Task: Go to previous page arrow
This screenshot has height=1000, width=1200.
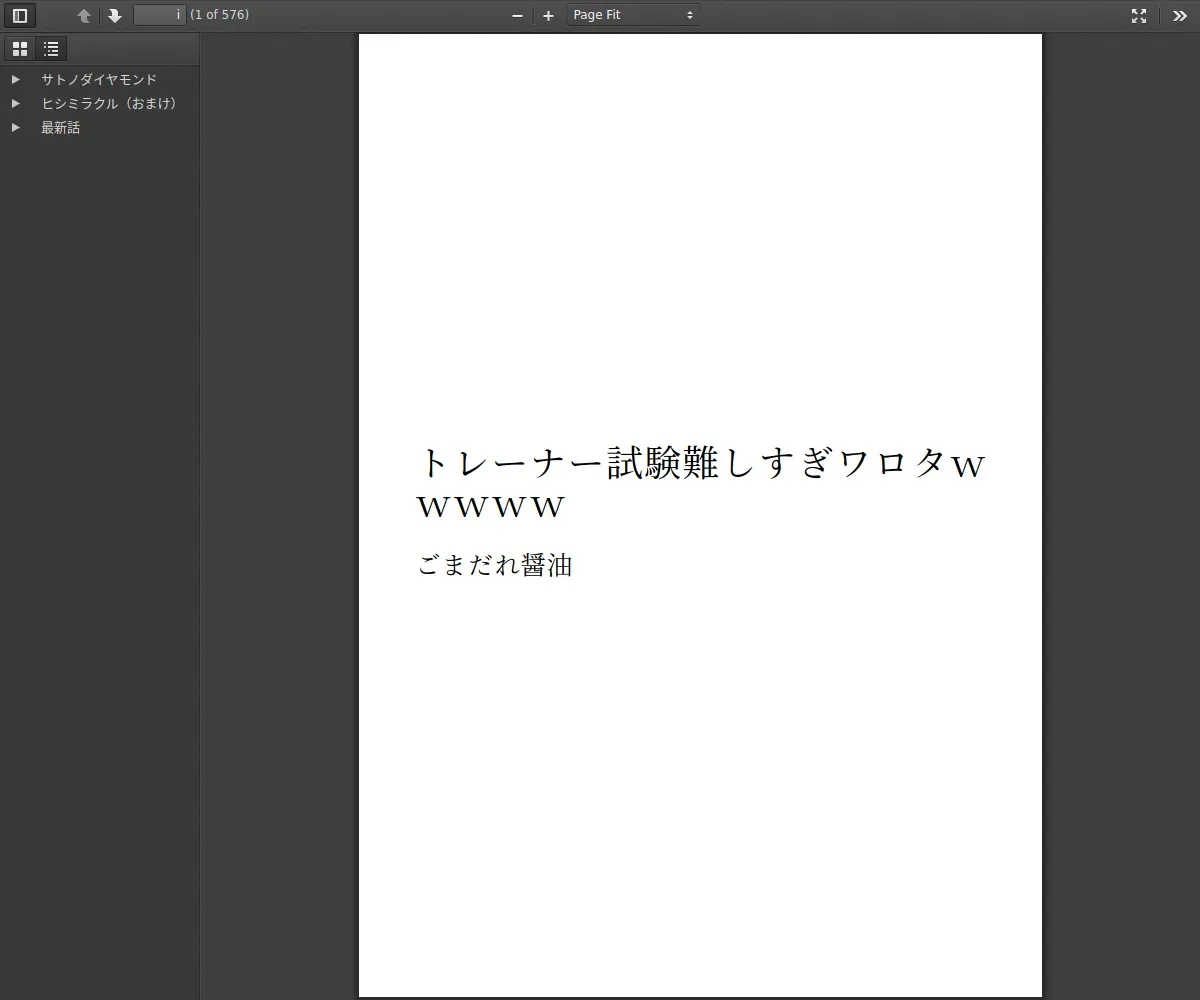Action: [84, 15]
